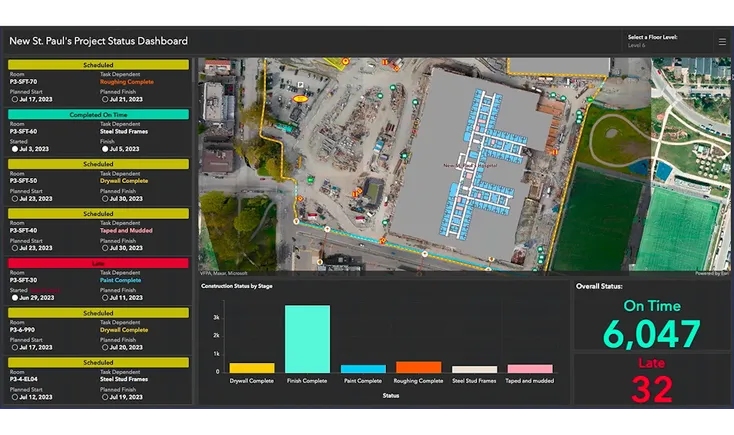Select the Finish Jul 5, 2023 radio marker
The width and height of the screenshot is (734, 435).
tap(104, 149)
